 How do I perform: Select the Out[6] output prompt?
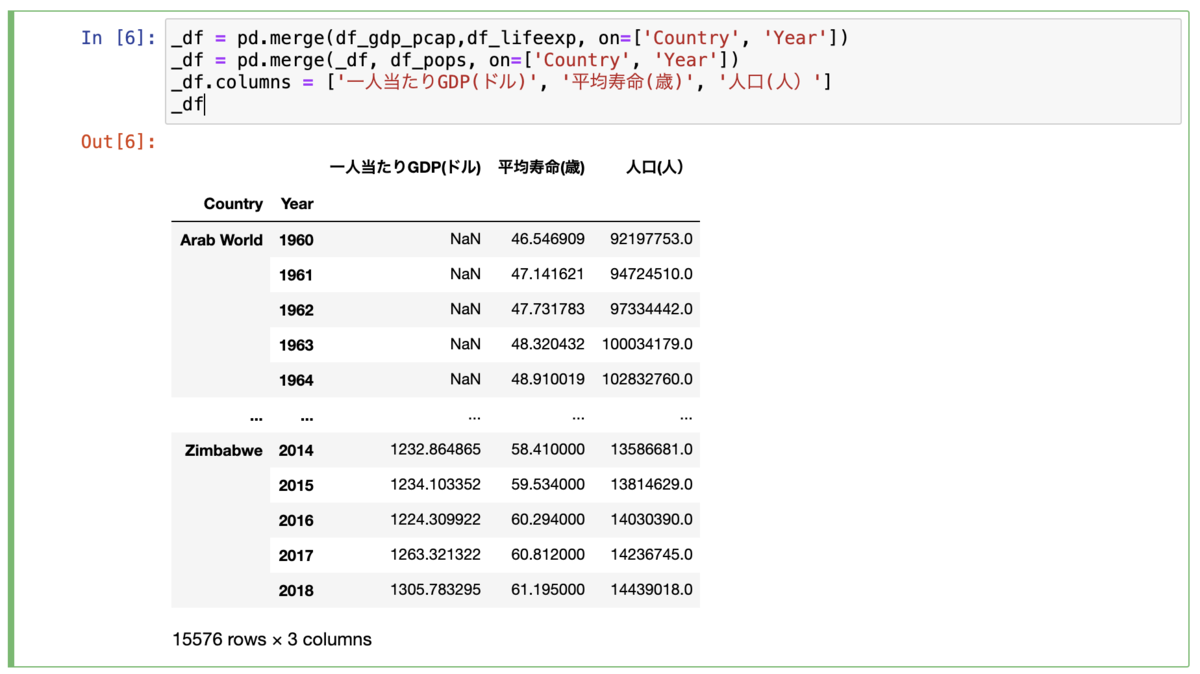118,142
